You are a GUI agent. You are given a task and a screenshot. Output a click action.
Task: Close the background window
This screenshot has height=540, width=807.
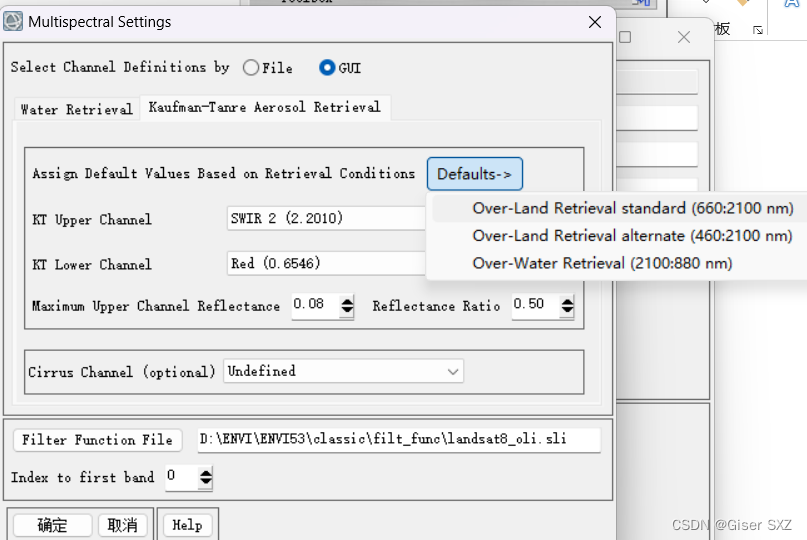pyautogui.click(x=683, y=37)
